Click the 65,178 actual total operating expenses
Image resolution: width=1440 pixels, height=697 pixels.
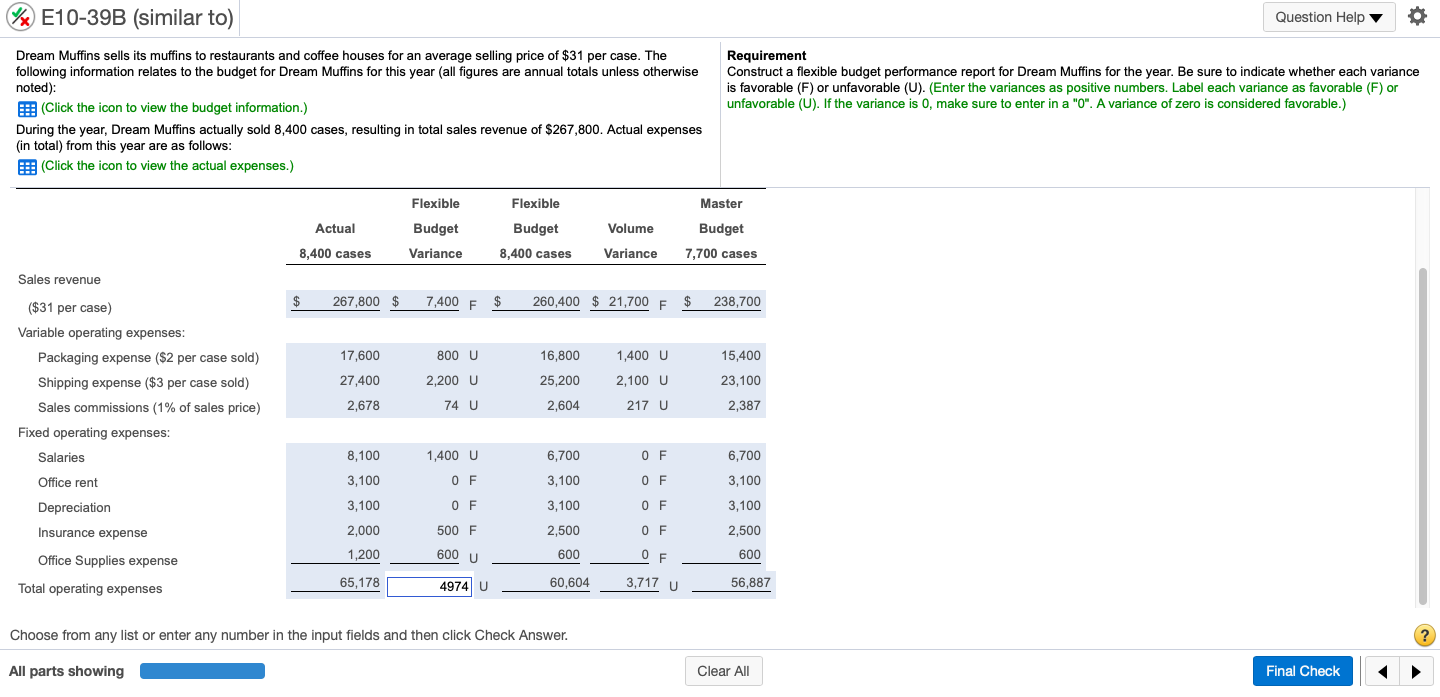(360, 583)
